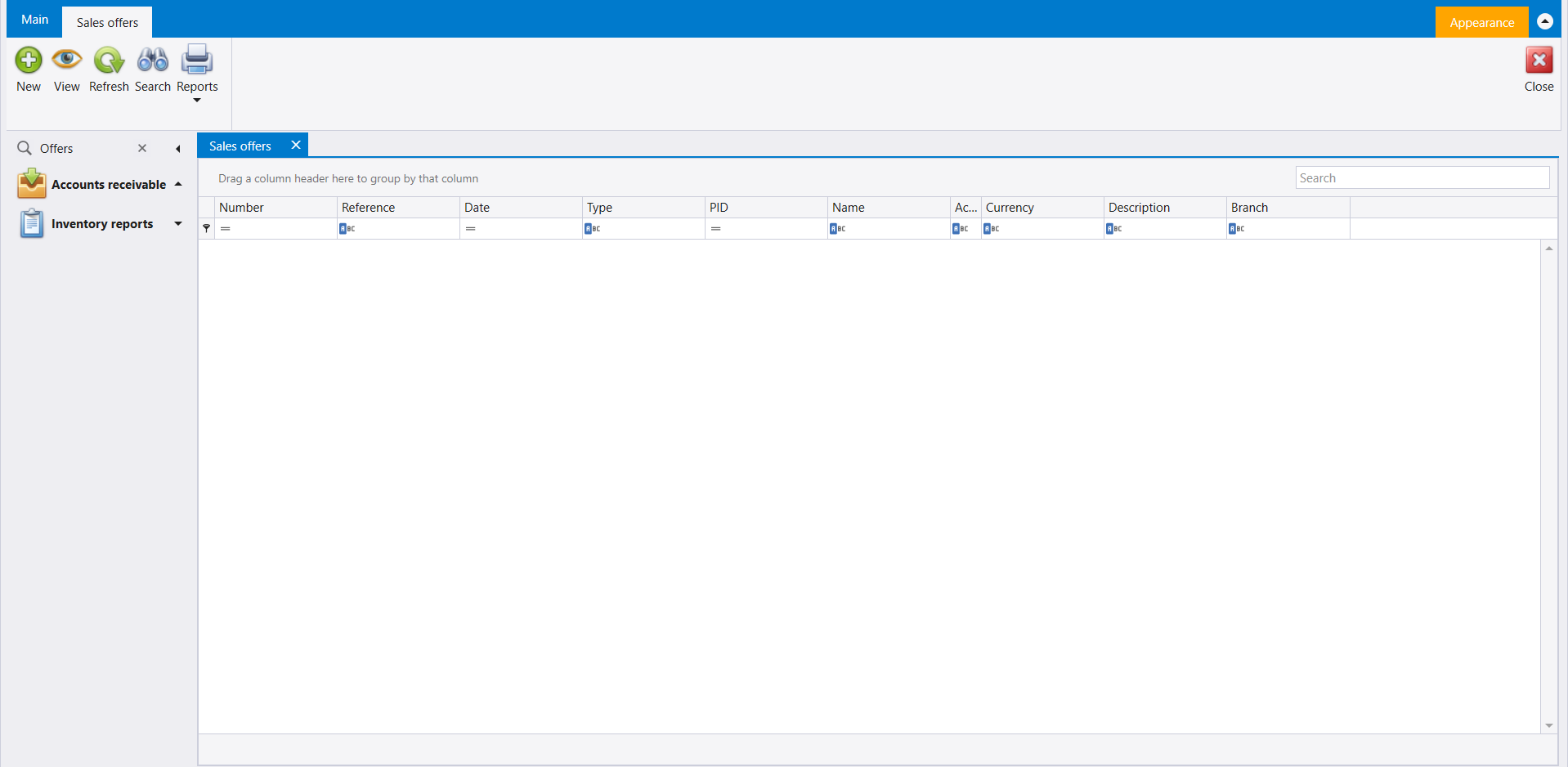Open the View eye icon

click(x=67, y=60)
